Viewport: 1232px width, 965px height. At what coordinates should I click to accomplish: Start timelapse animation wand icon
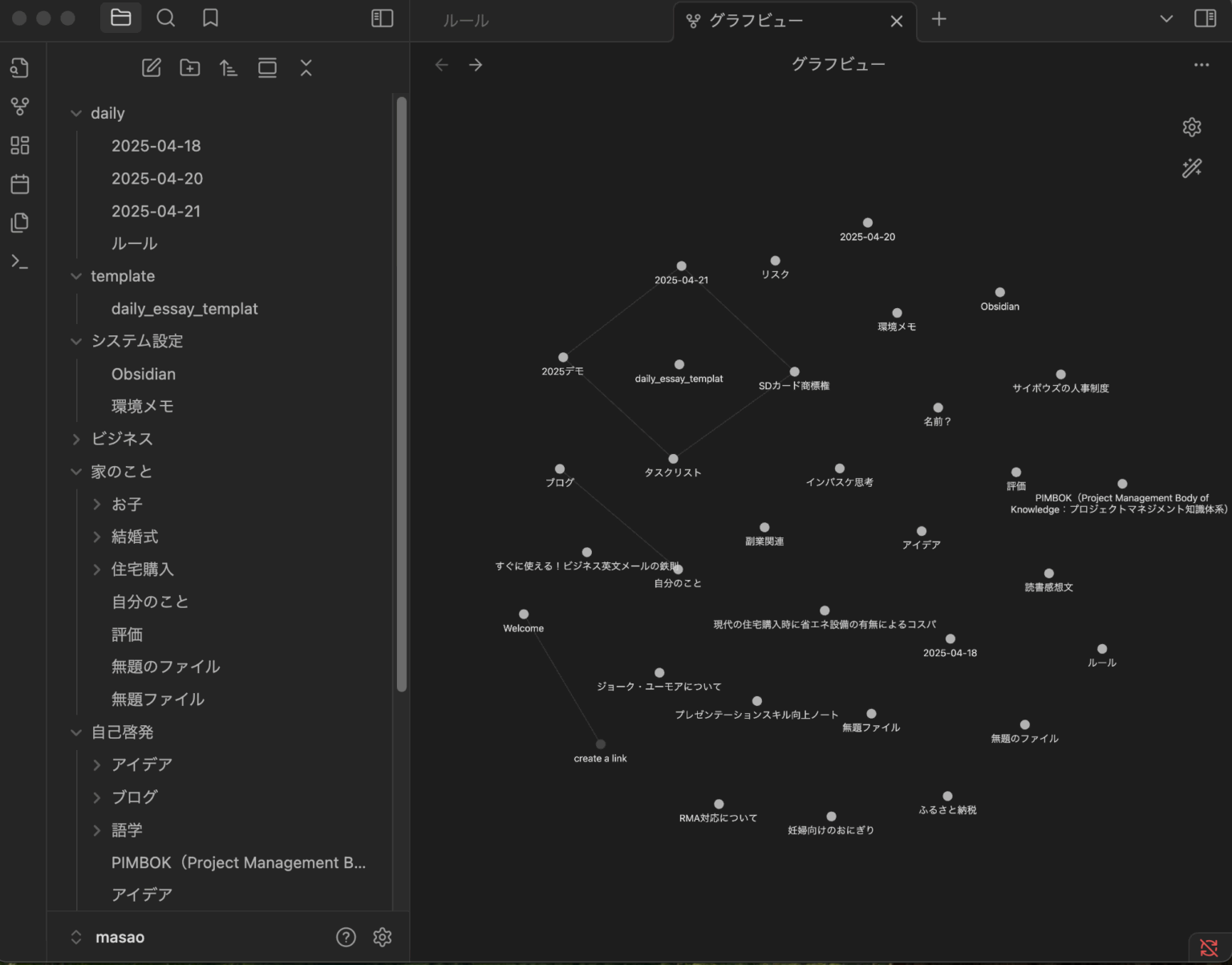click(1192, 168)
